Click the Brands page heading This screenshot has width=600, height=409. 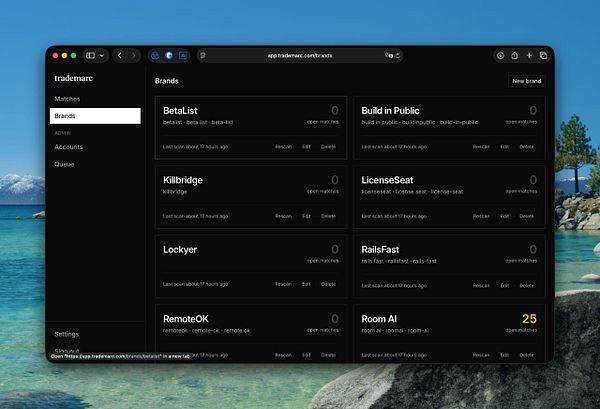[x=166, y=81]
